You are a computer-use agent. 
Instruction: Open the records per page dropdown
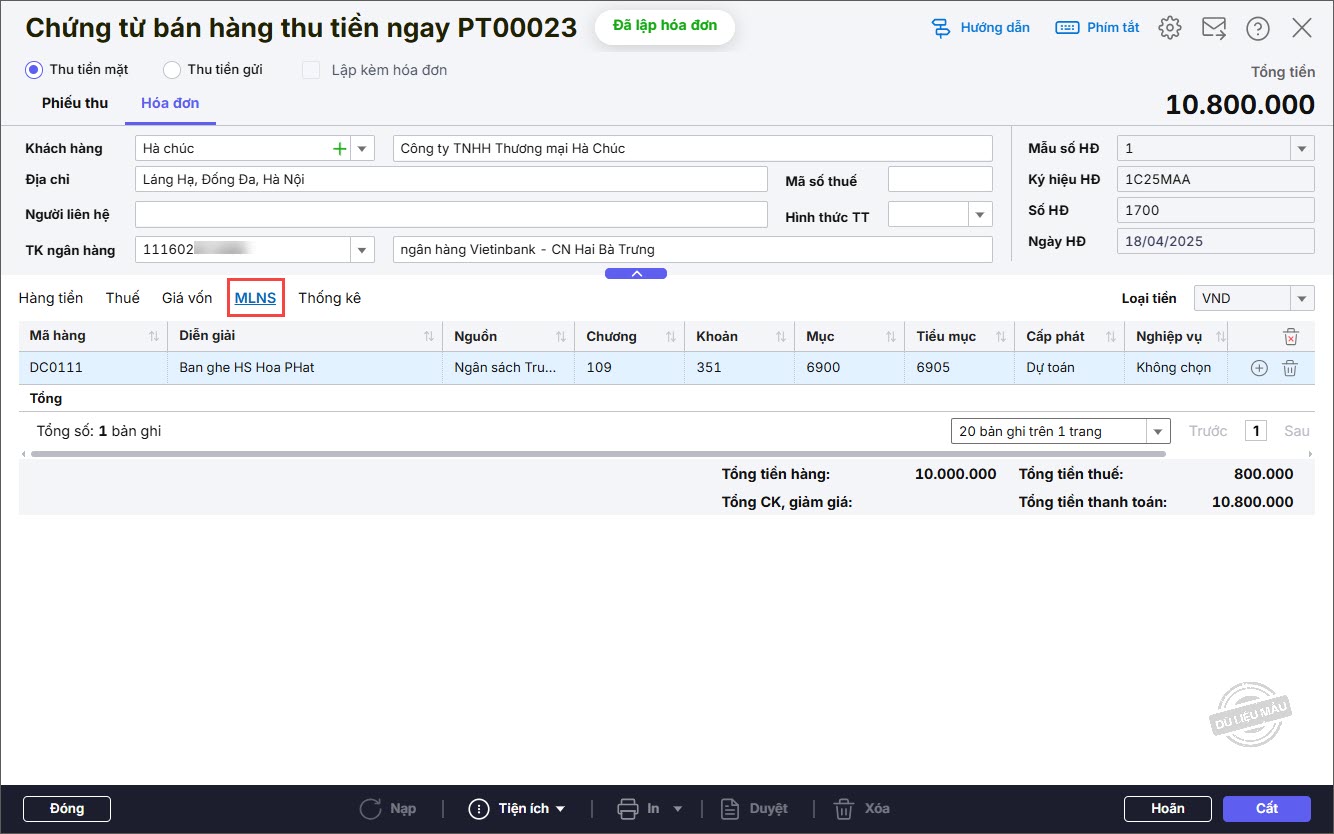click(1158, 431)
